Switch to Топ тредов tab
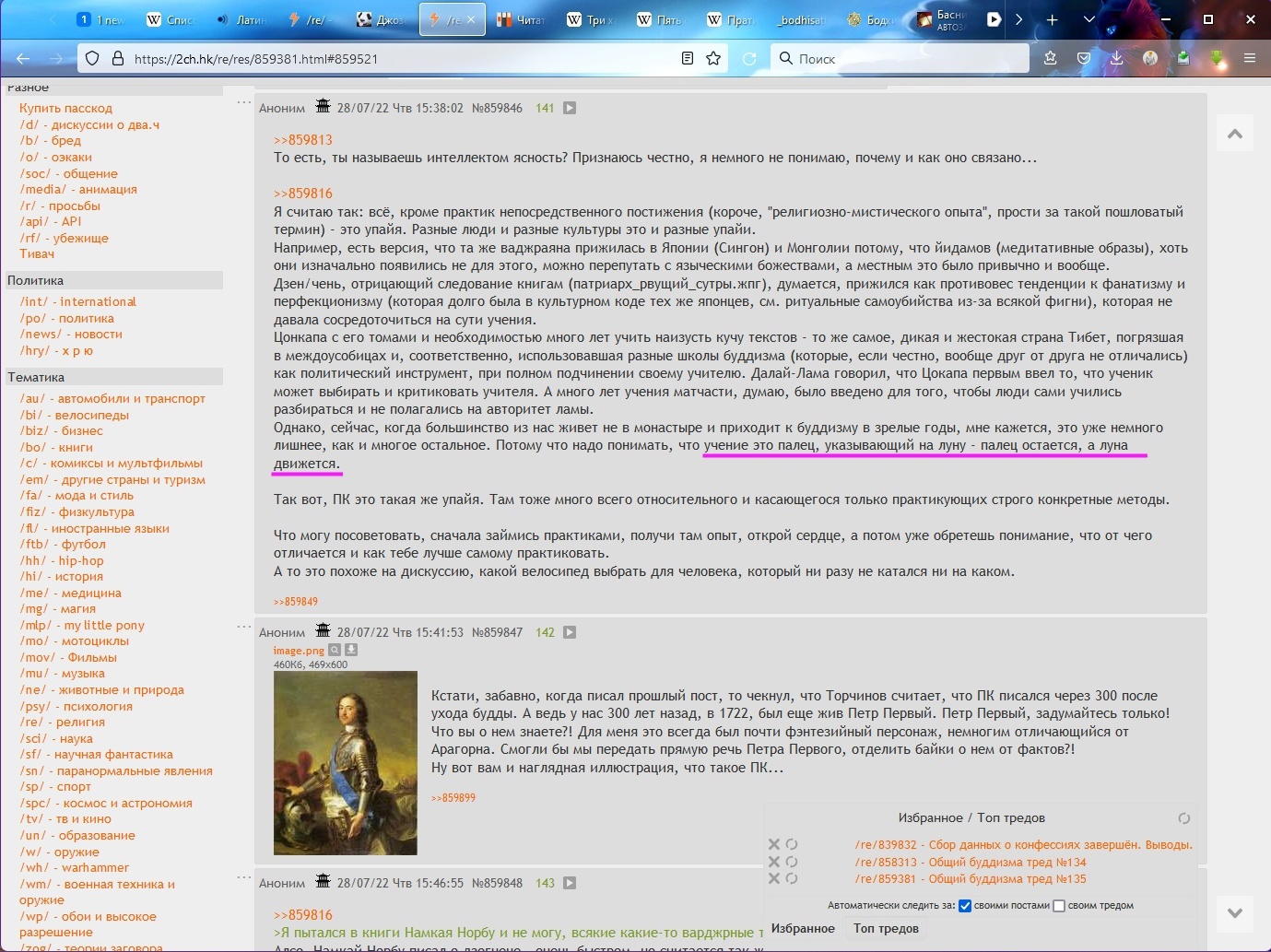Viewport: 1271px width, 952px height. coord(886,928)
